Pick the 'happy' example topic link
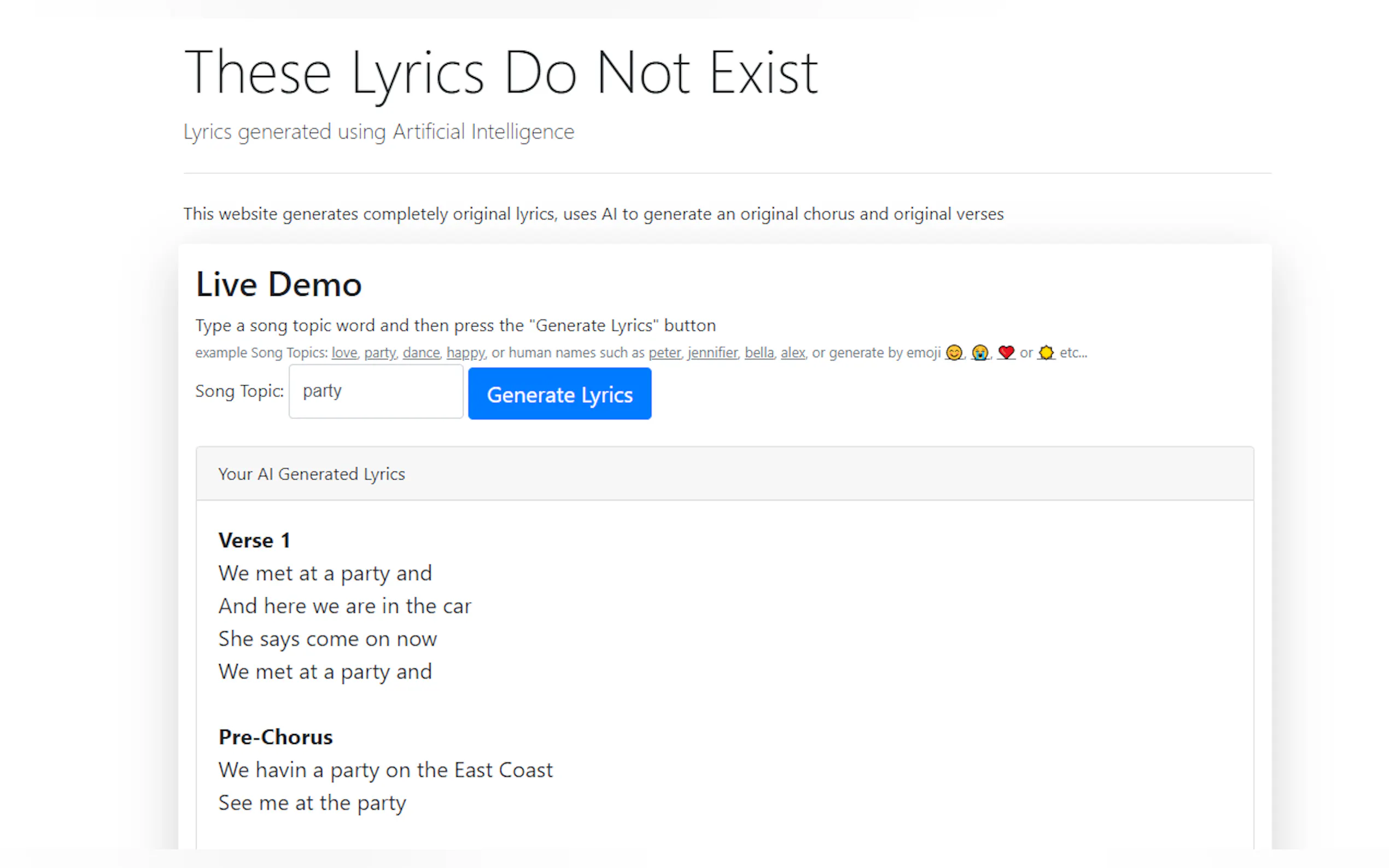Screen dimensions: 1389x868 (x=465, y=353)
